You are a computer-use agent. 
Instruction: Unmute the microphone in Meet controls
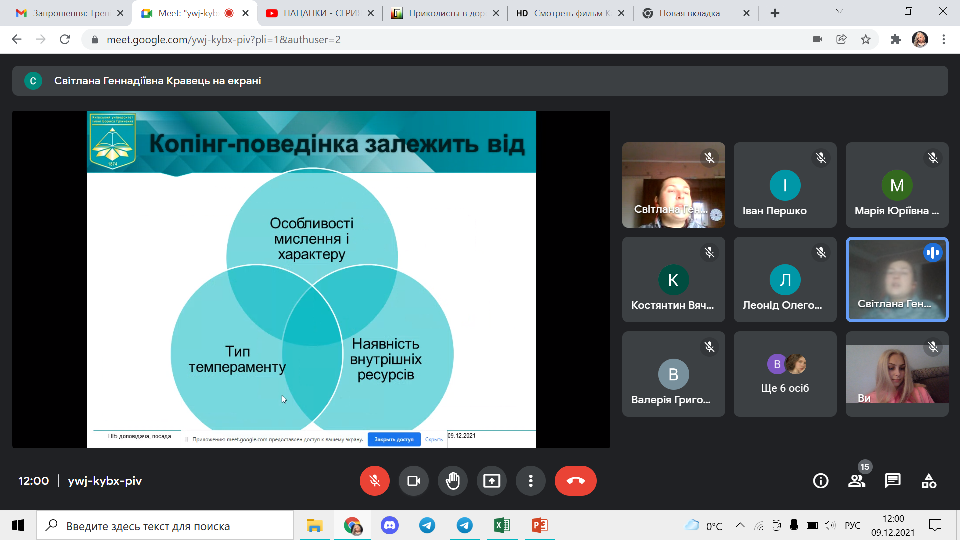tap(374, 480)
